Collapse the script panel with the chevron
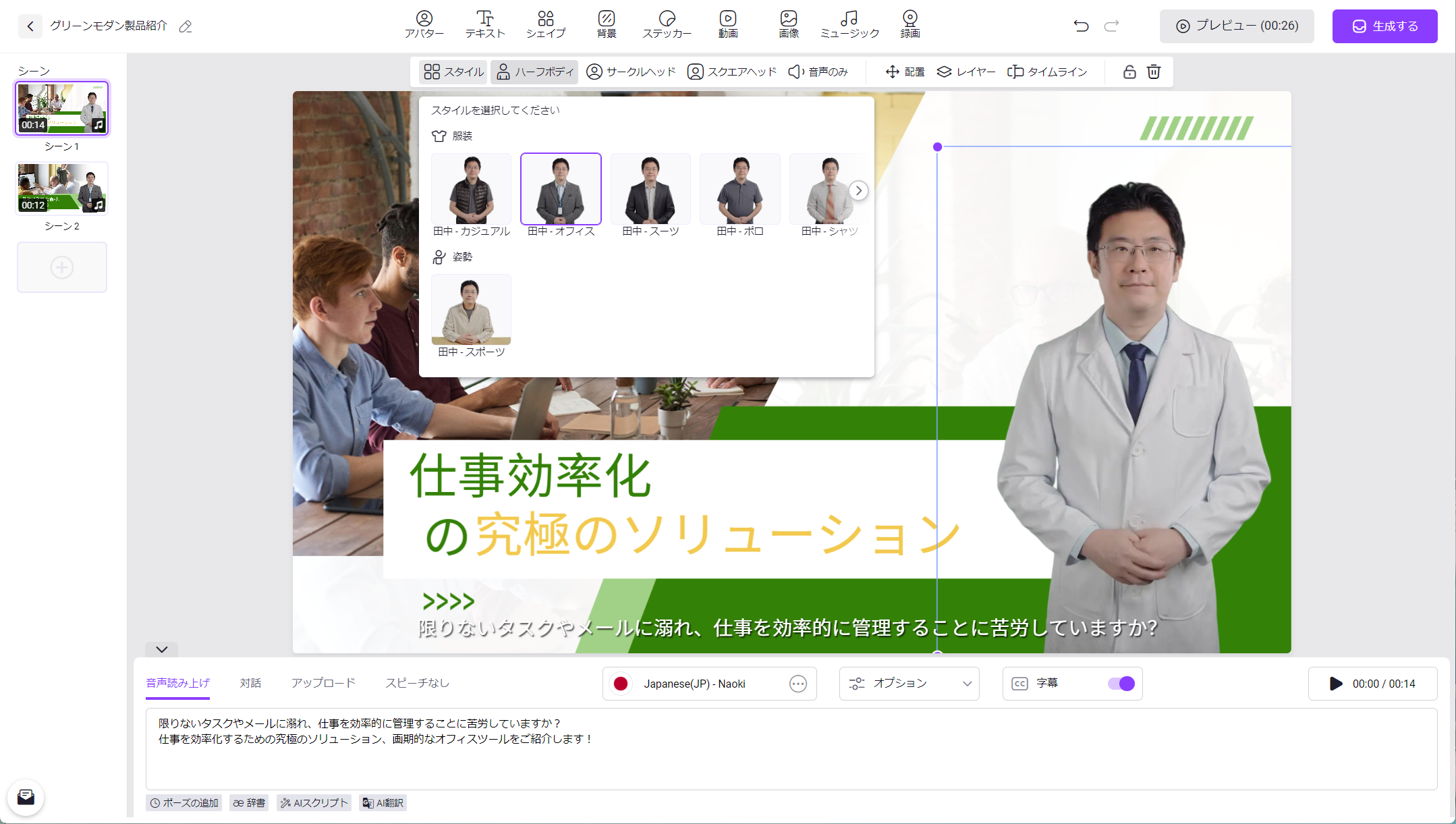The height and width of the screenshot is (824, 1456). [161, 650]
